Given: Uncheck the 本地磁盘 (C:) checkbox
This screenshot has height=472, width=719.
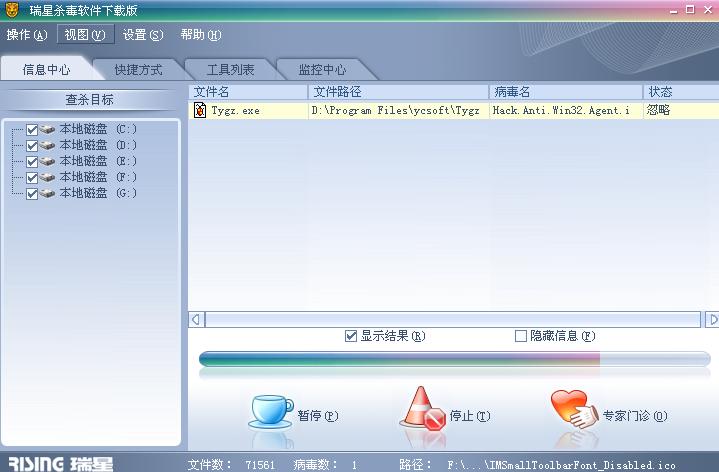Looking at the screenshot, I should (32, 130).
